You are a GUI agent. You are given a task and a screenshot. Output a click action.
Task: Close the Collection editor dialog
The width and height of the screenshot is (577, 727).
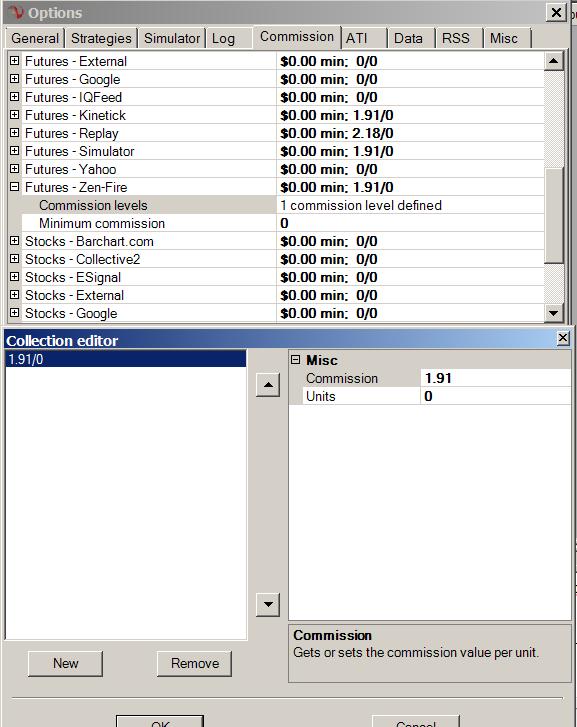pos(563,338)
